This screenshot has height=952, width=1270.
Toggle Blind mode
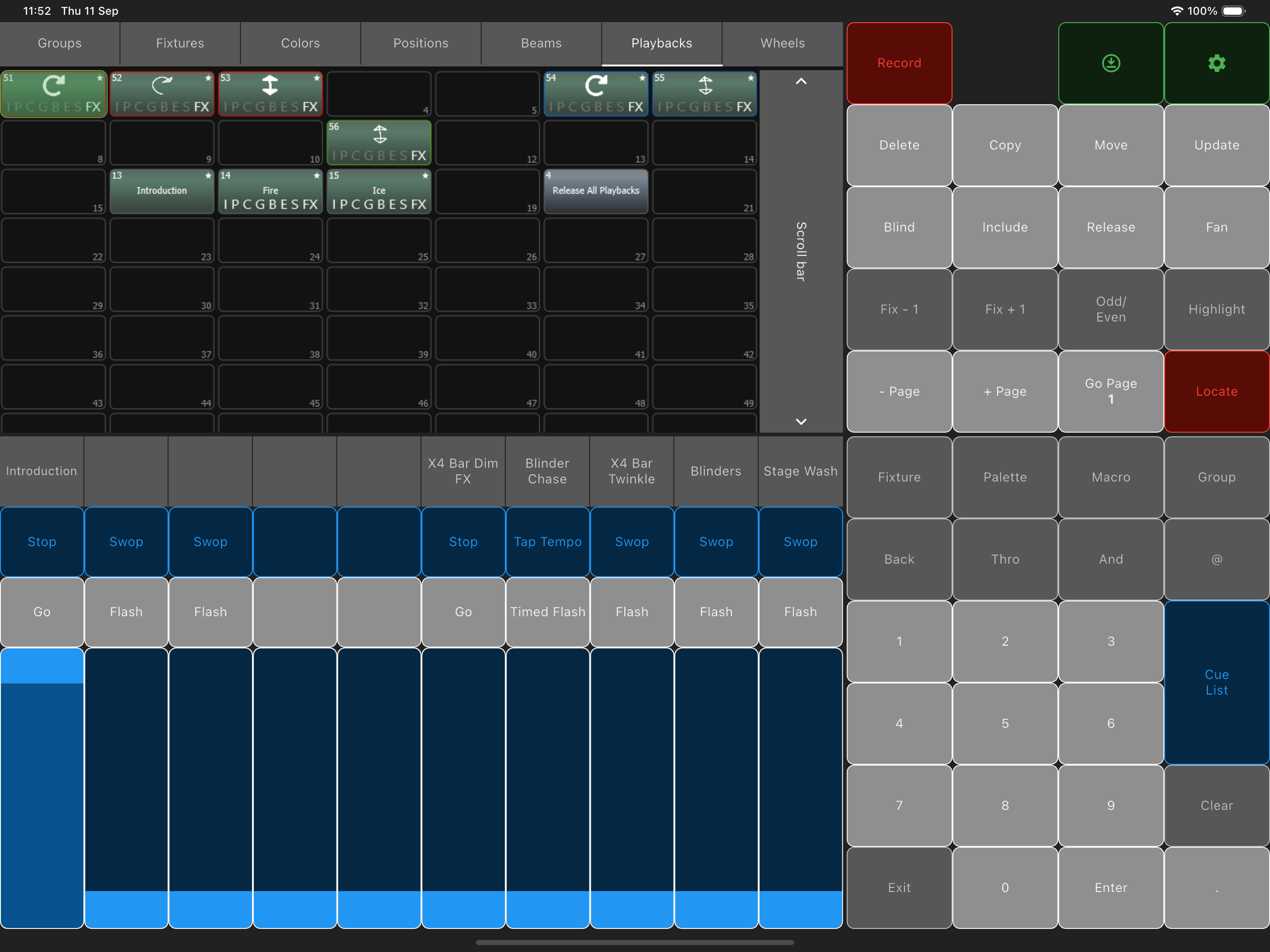tap(899, 227)
